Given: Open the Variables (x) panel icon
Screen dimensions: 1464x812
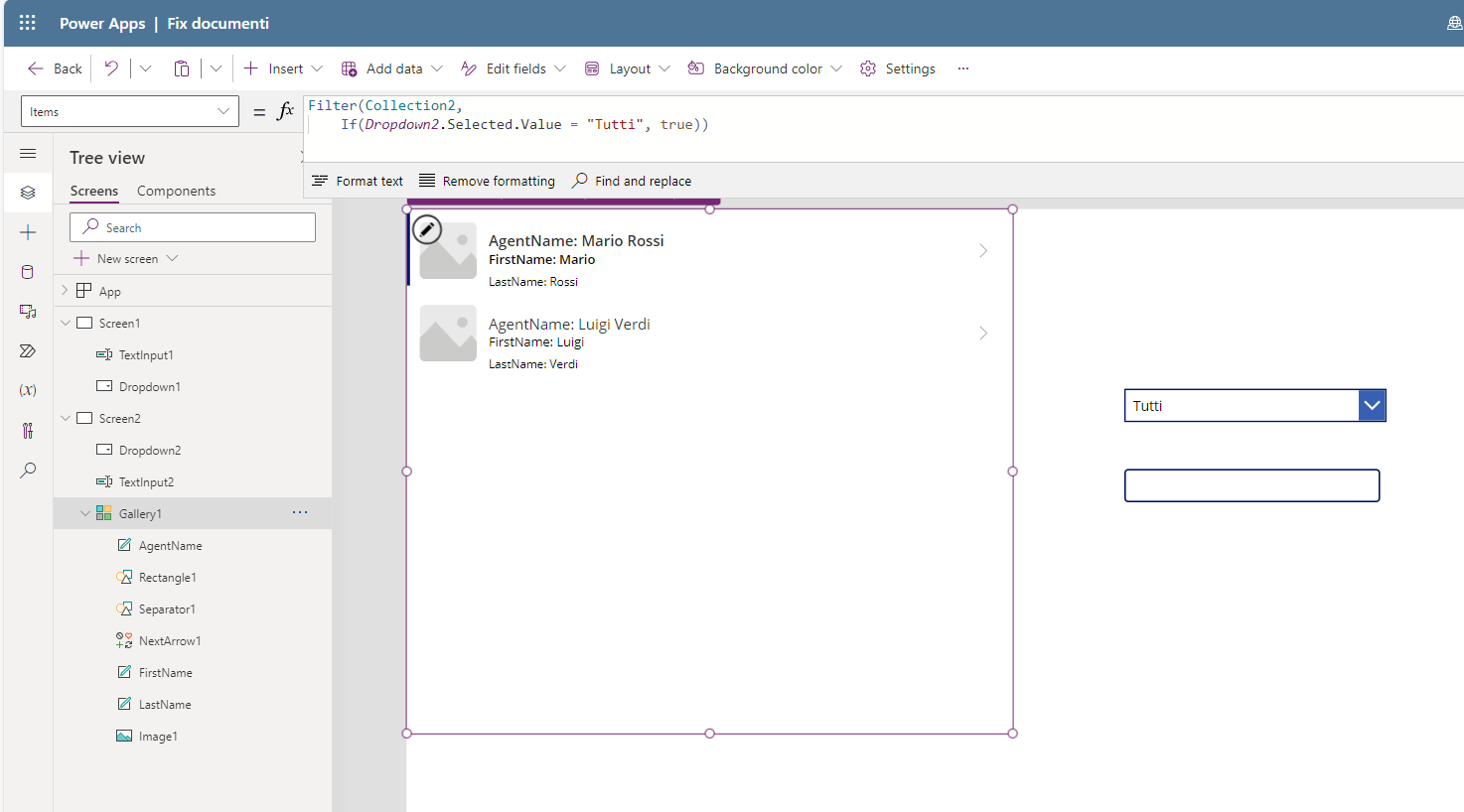Looking at the screenshot, I should click(x=27, y=390).
